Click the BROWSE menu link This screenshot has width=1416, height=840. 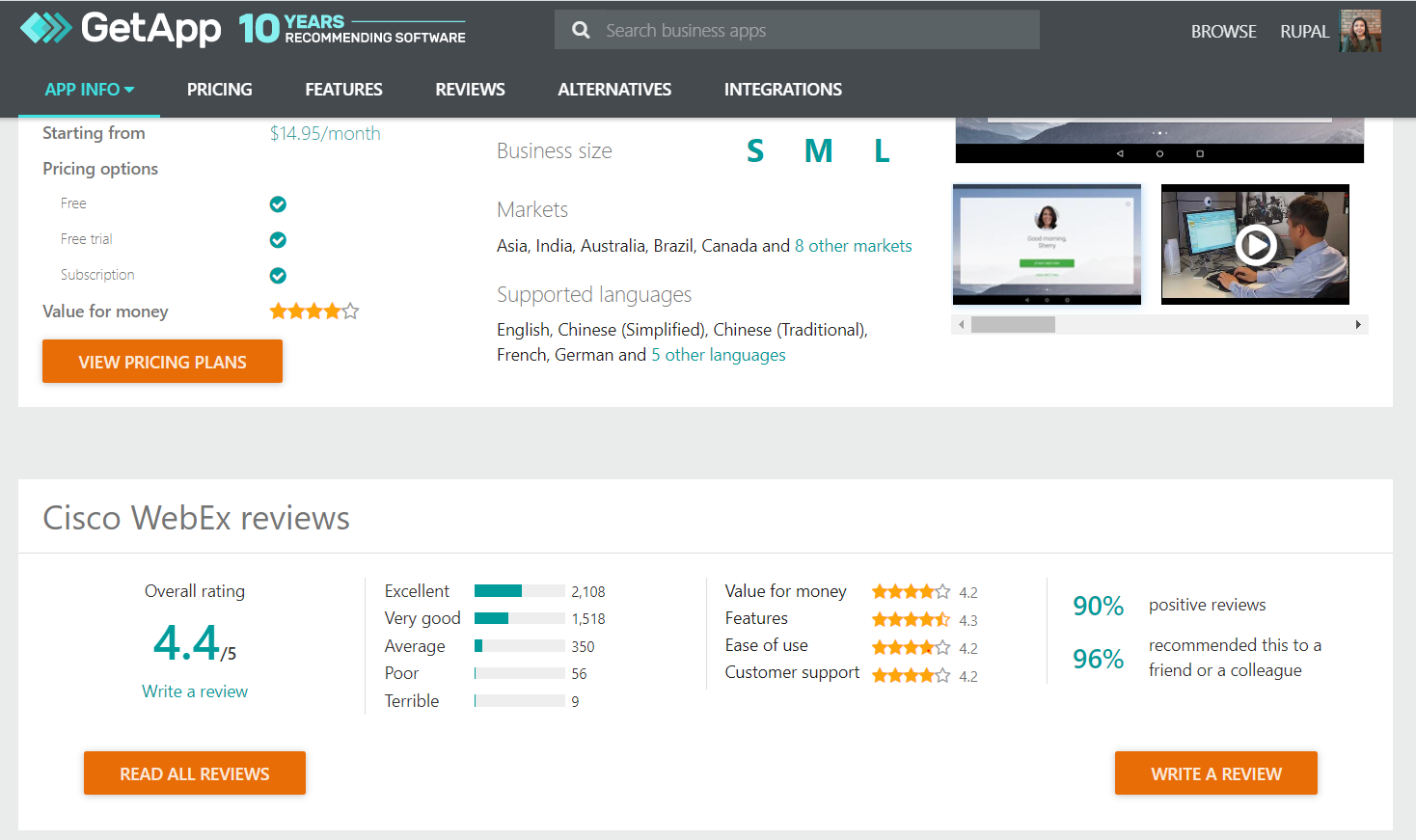1223,32
